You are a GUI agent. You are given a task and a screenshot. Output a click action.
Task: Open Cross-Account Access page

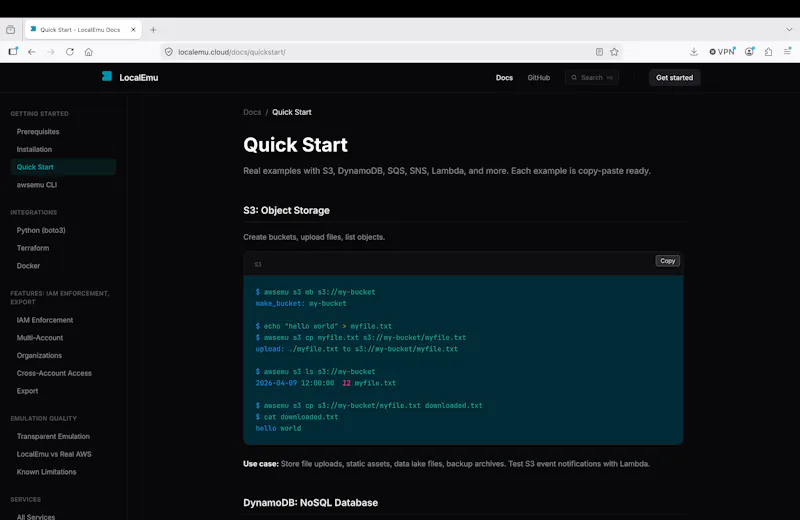(54, 373)
